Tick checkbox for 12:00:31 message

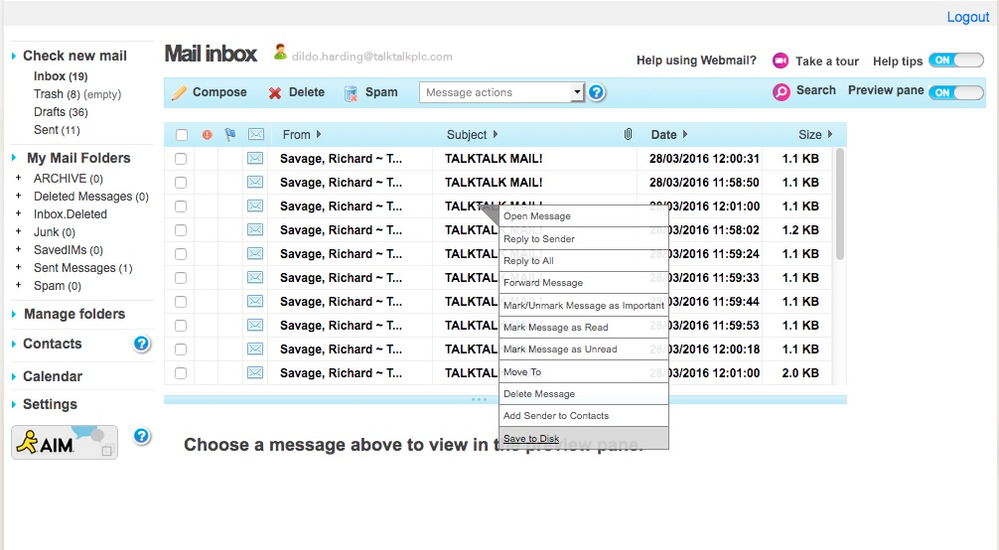[181, 159]
